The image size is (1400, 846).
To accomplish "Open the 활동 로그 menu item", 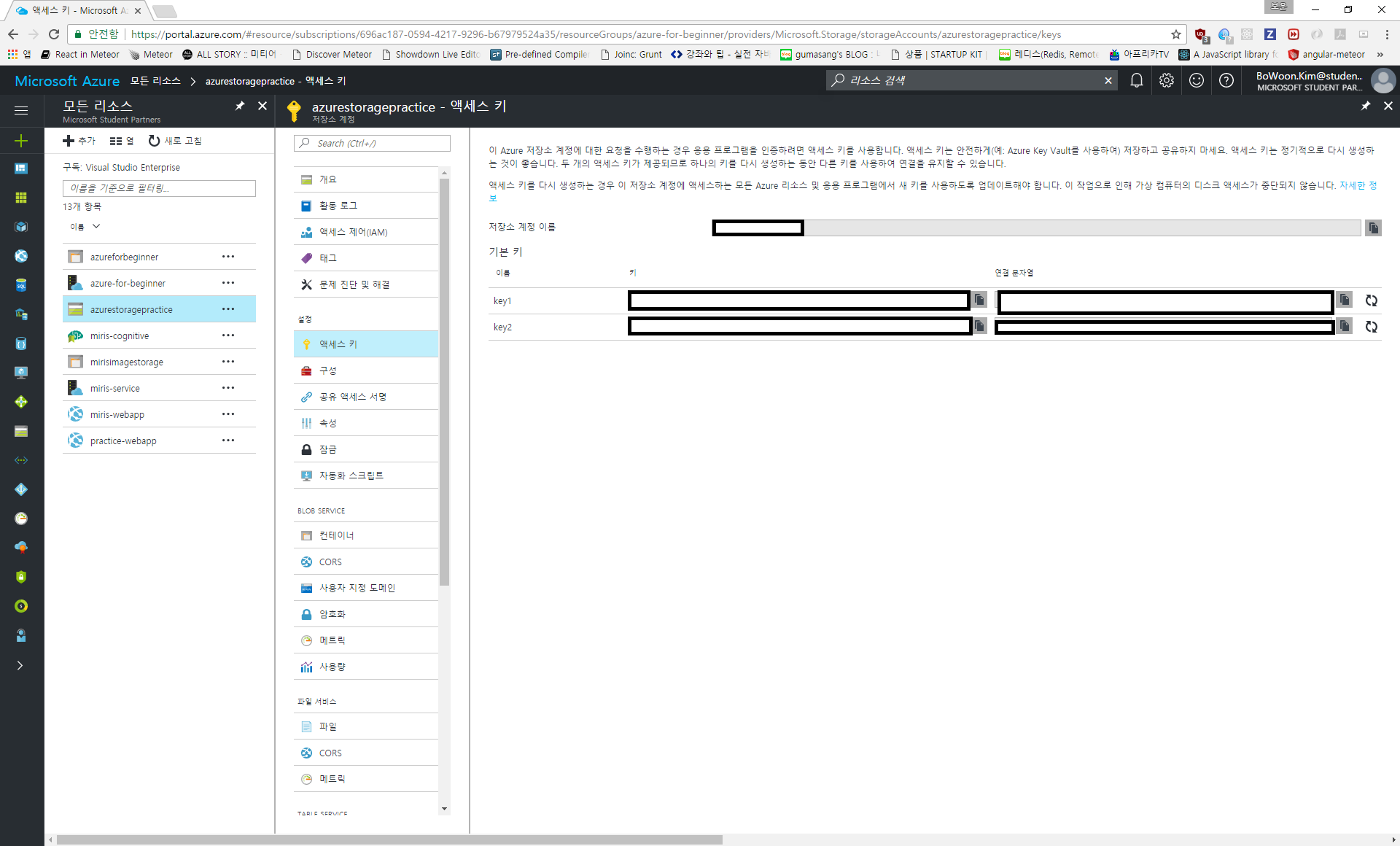I will (x=366, y=206).
